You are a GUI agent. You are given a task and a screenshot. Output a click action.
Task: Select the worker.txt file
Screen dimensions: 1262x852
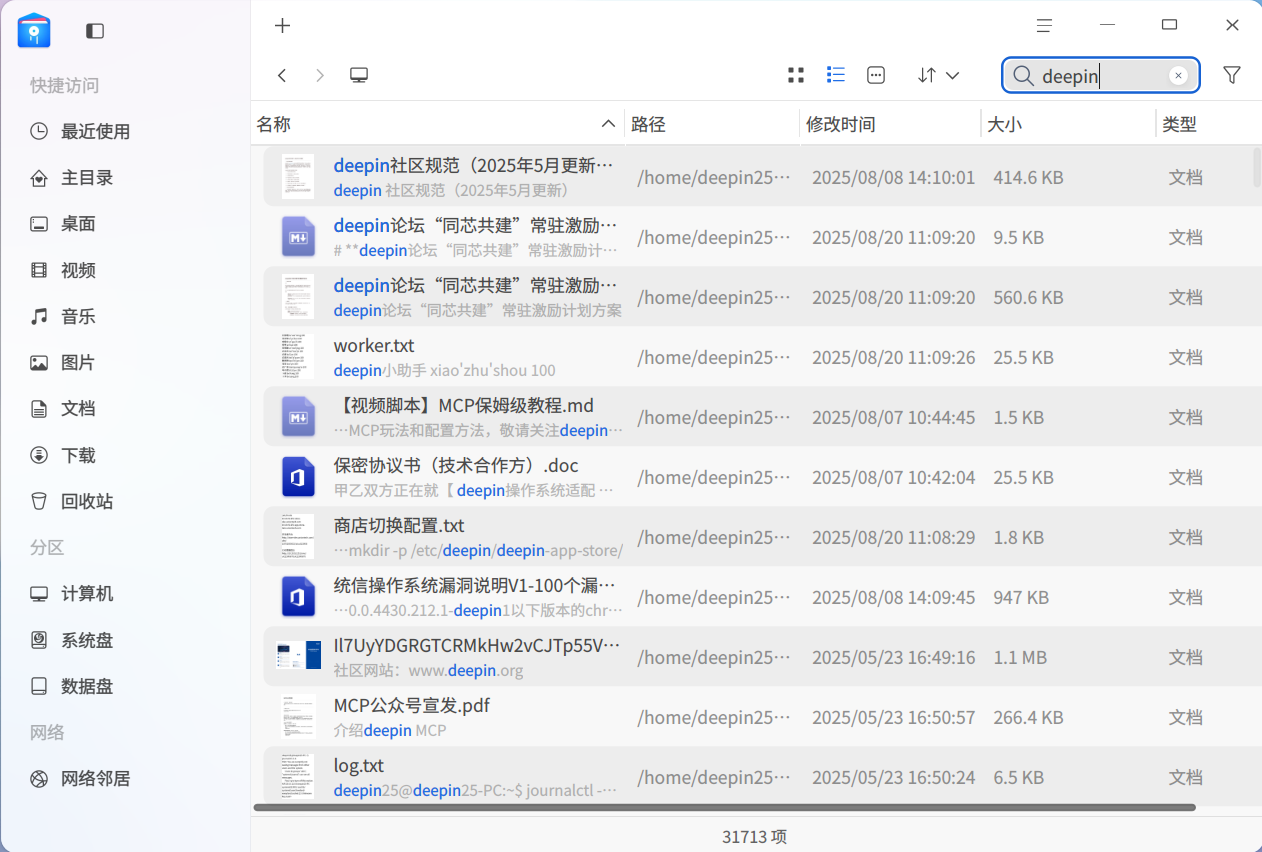point(374,346)
